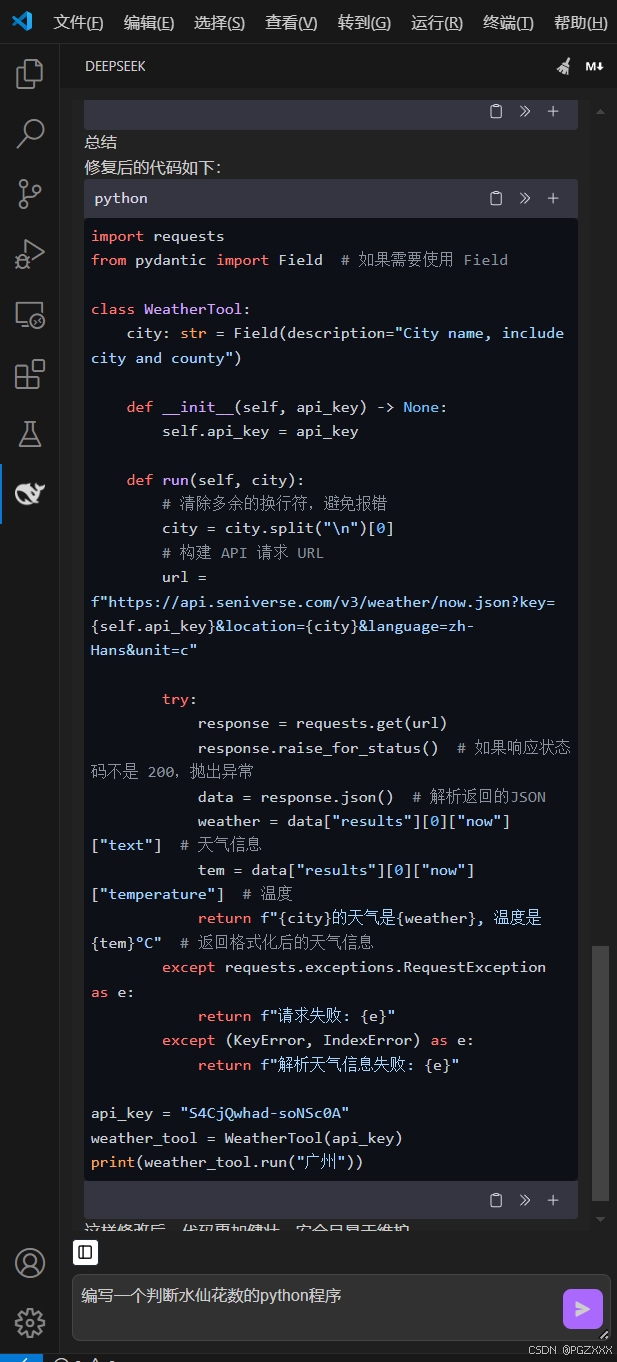Click the 修复后的代码如下 text
Screen dimensions: 617x1362
click(153, 167)
